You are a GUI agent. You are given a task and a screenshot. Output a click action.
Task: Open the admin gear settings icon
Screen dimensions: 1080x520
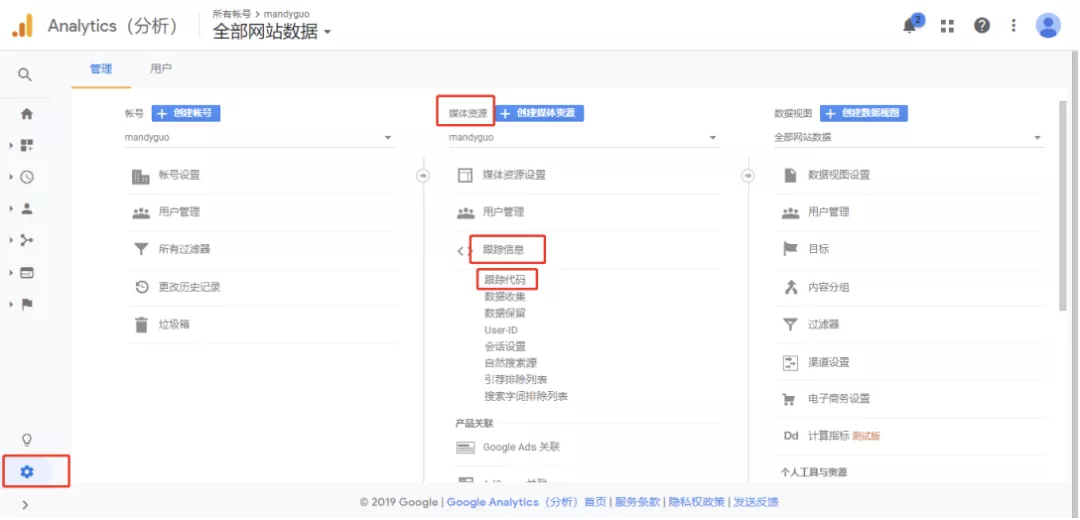[27, 471]
